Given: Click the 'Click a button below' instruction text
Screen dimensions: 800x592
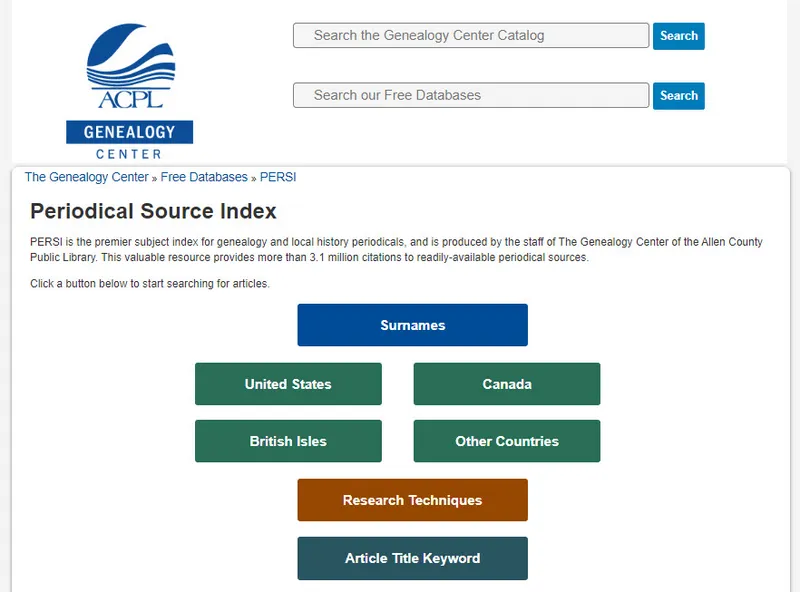Looking at the screenshot, I should click(150, 284).
